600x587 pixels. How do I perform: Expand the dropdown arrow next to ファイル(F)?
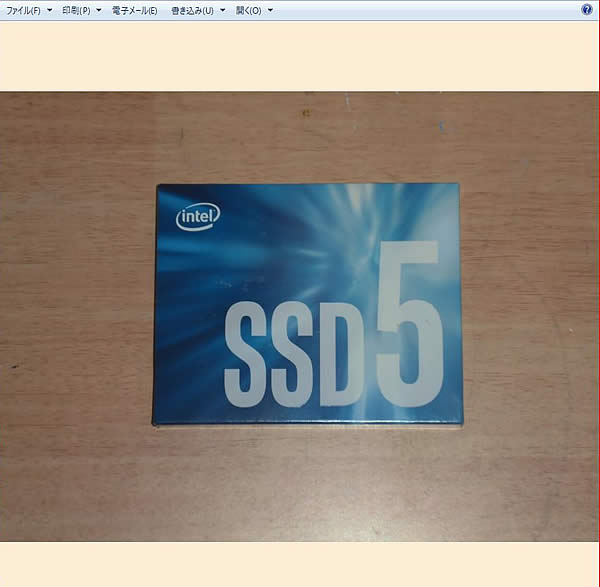(x=49, y=10)
